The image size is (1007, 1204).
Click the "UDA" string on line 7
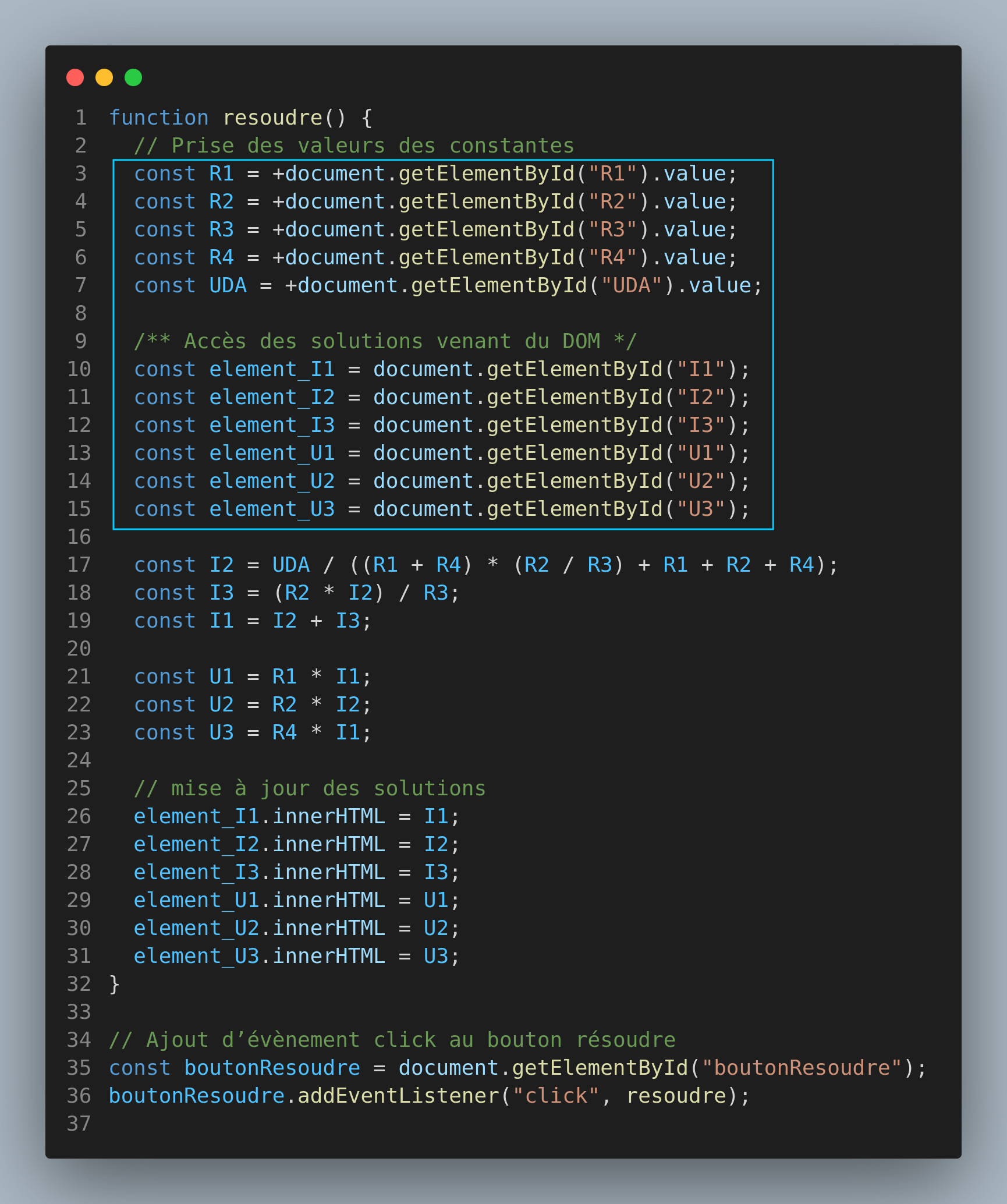pos(632,285)
